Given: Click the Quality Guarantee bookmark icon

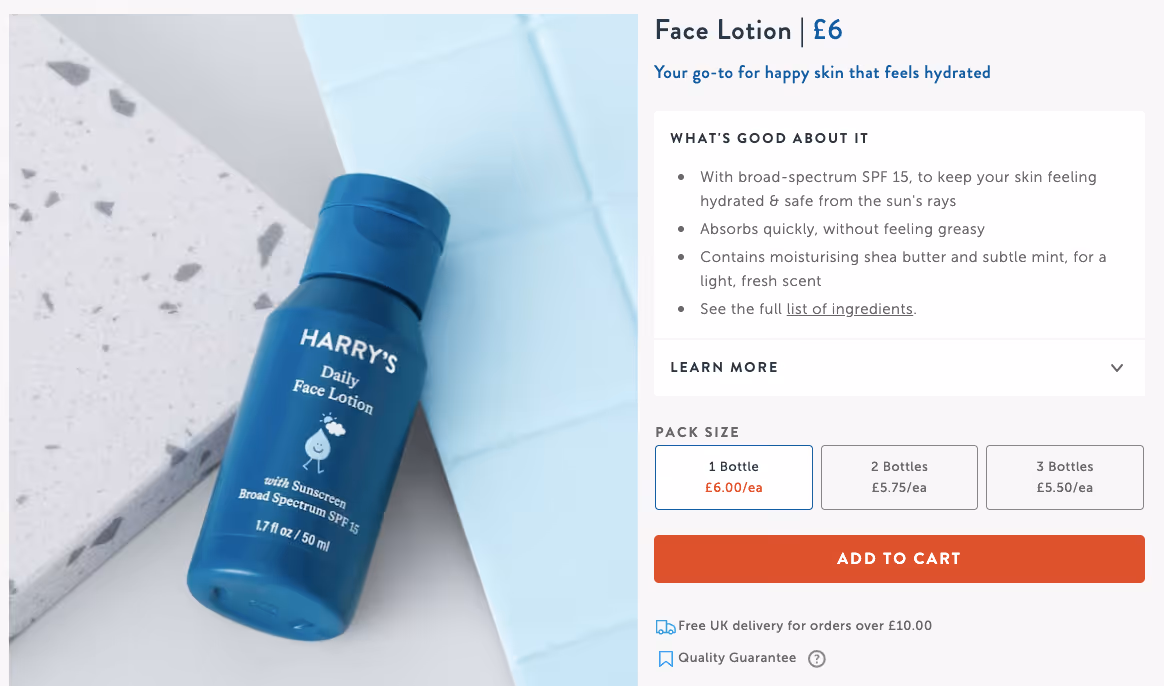Looking at the screenshot, I should pyautogui.click(x=666, y=659).
